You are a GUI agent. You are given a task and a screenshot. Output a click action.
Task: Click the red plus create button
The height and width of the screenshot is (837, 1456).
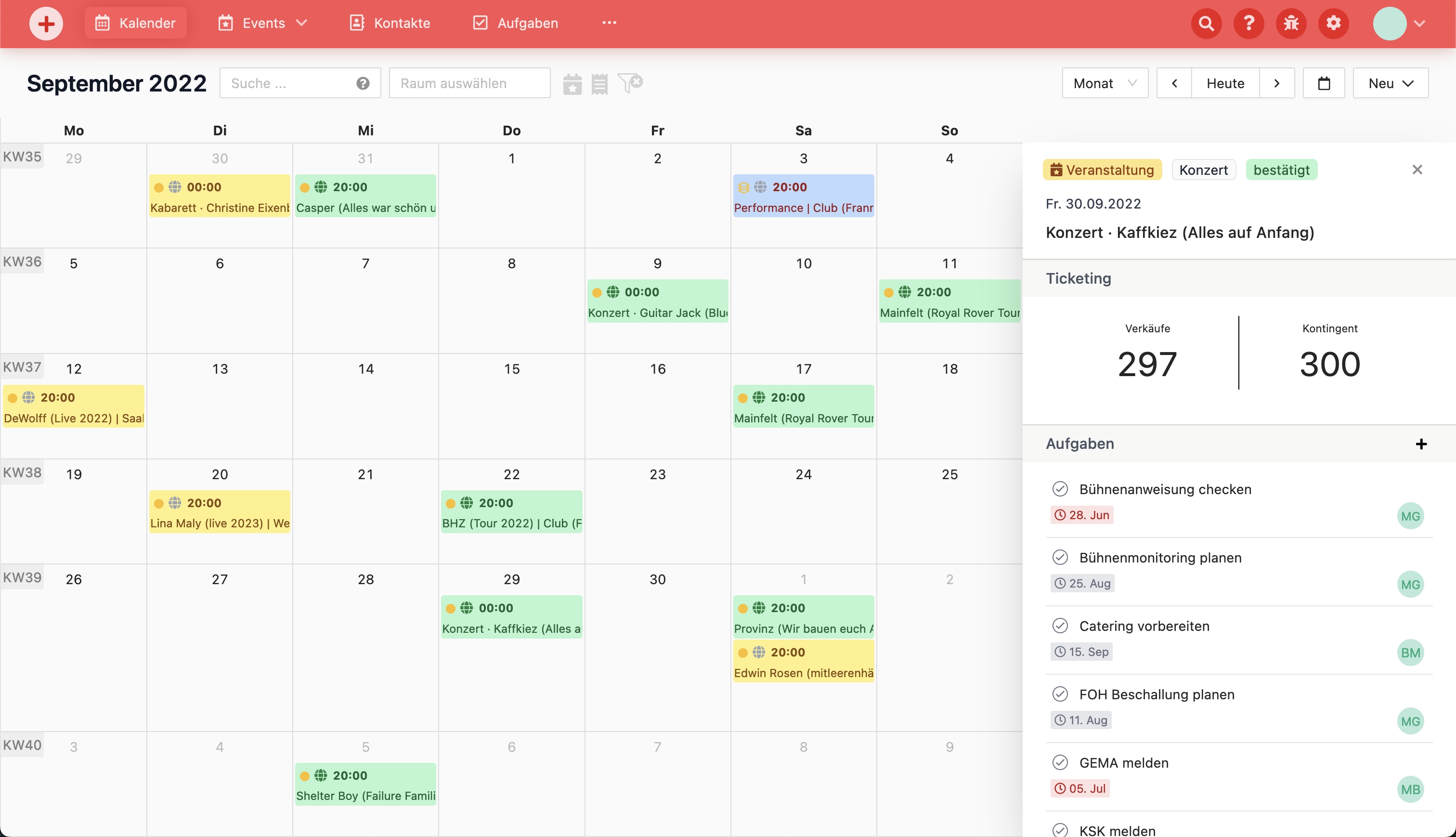click(x=46, y=24)
